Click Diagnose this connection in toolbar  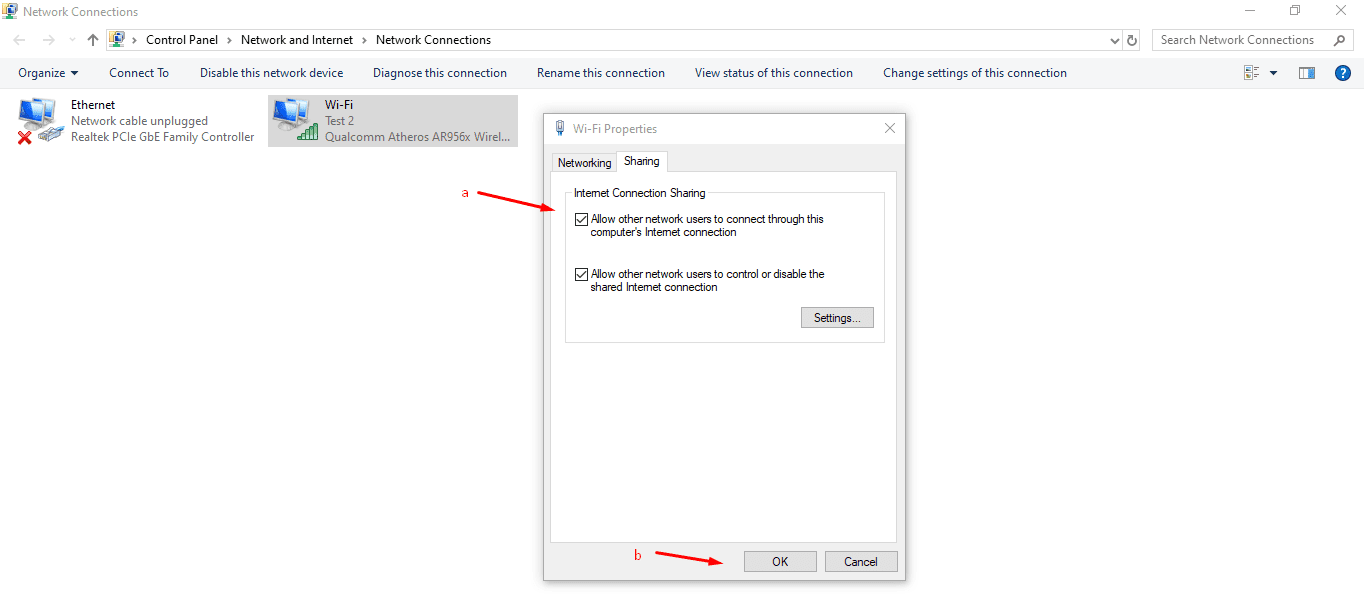(x=440, y=73)
